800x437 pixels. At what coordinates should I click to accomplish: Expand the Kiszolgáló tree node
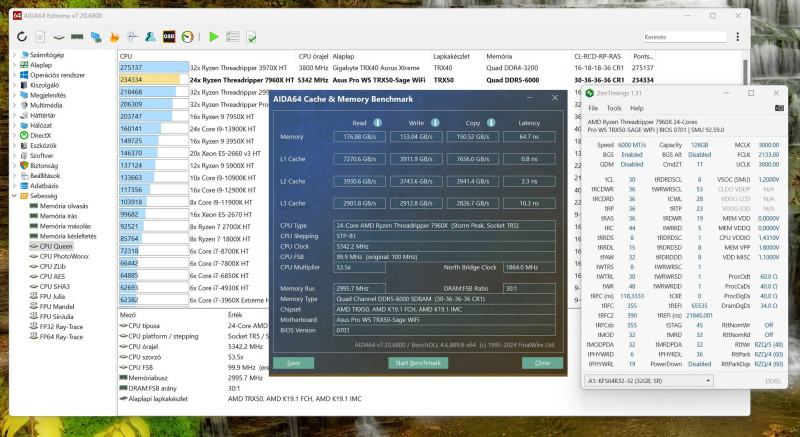(x=14, y=85)
